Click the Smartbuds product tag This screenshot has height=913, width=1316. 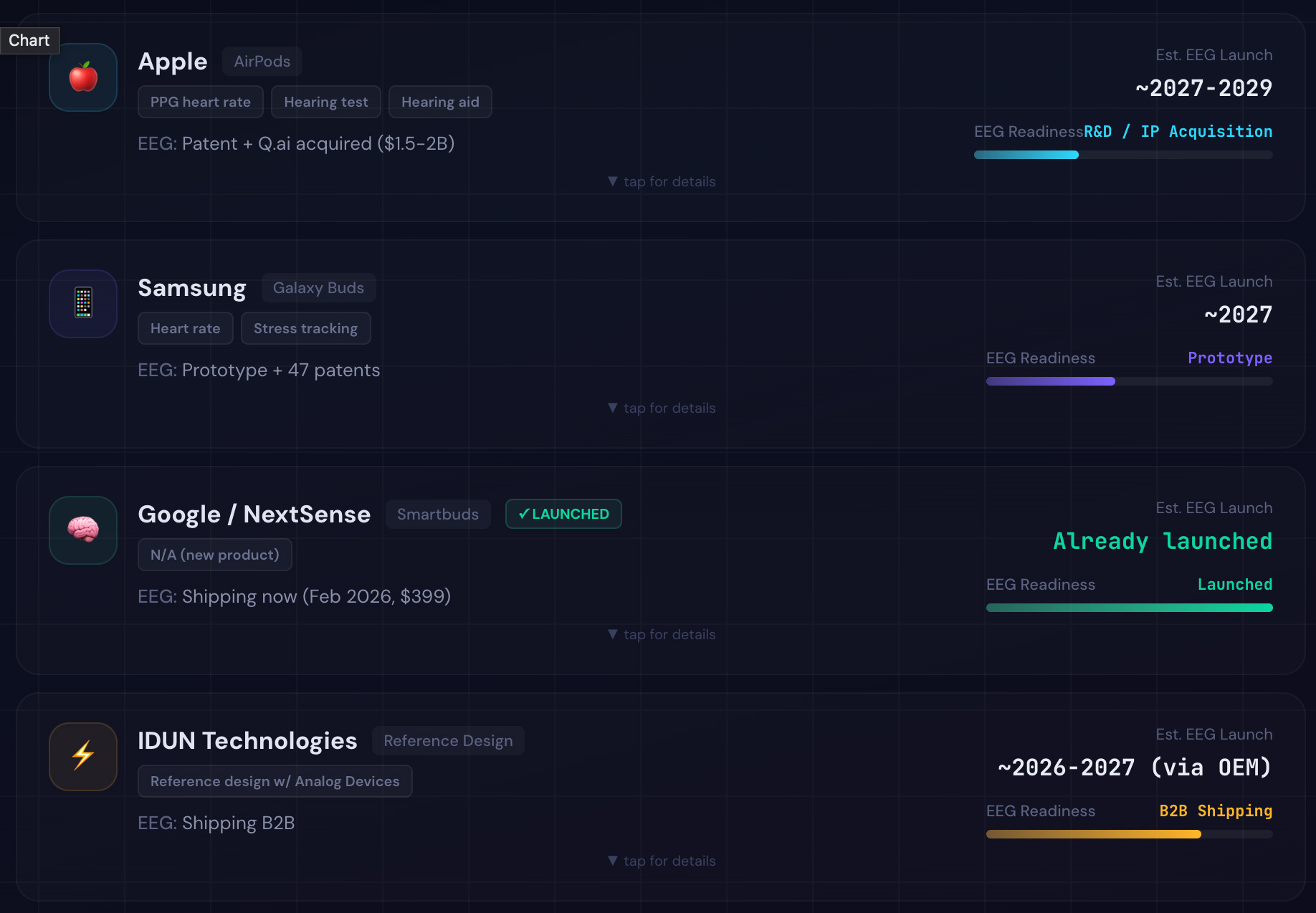(438, 515)
